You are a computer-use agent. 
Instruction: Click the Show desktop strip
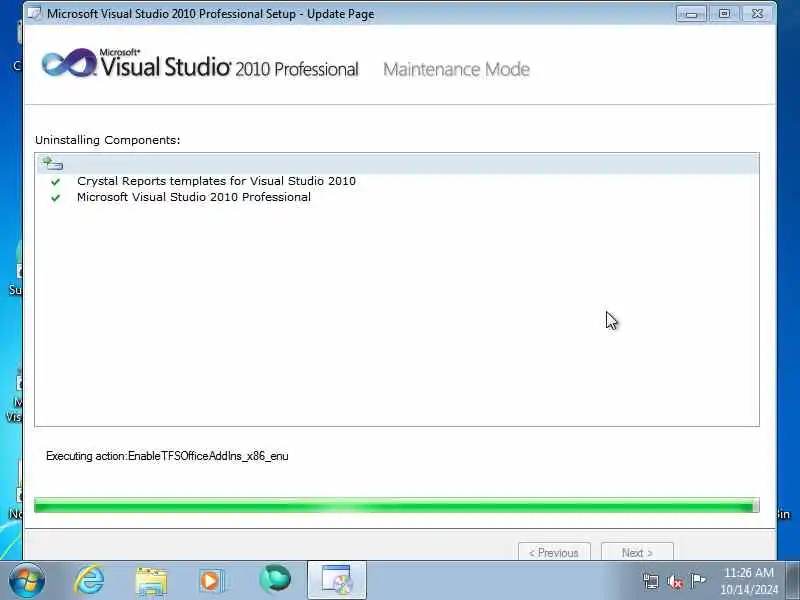pyautogui.click(x=793, y=580)
